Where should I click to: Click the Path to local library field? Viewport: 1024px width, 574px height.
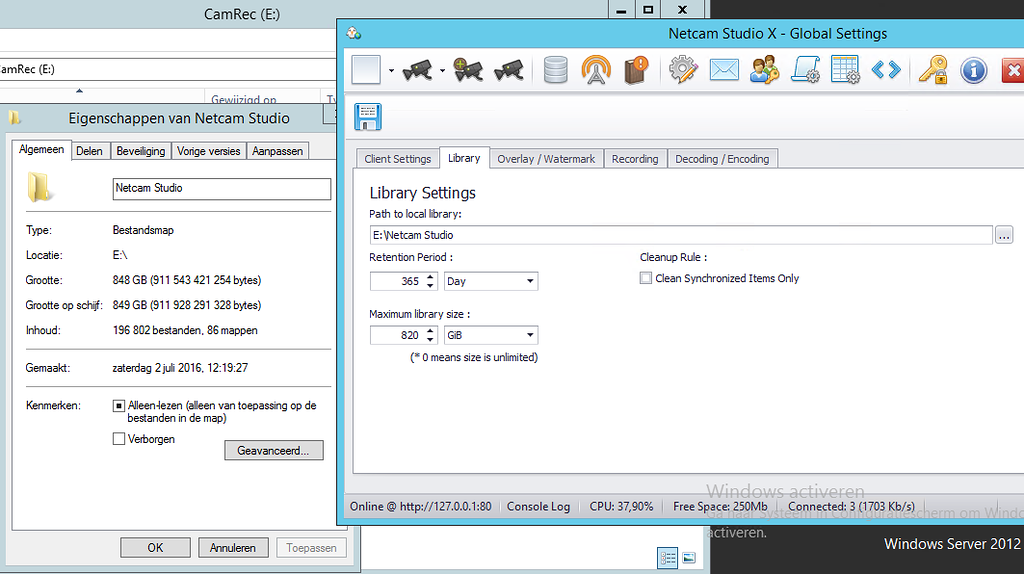point(680,235)
